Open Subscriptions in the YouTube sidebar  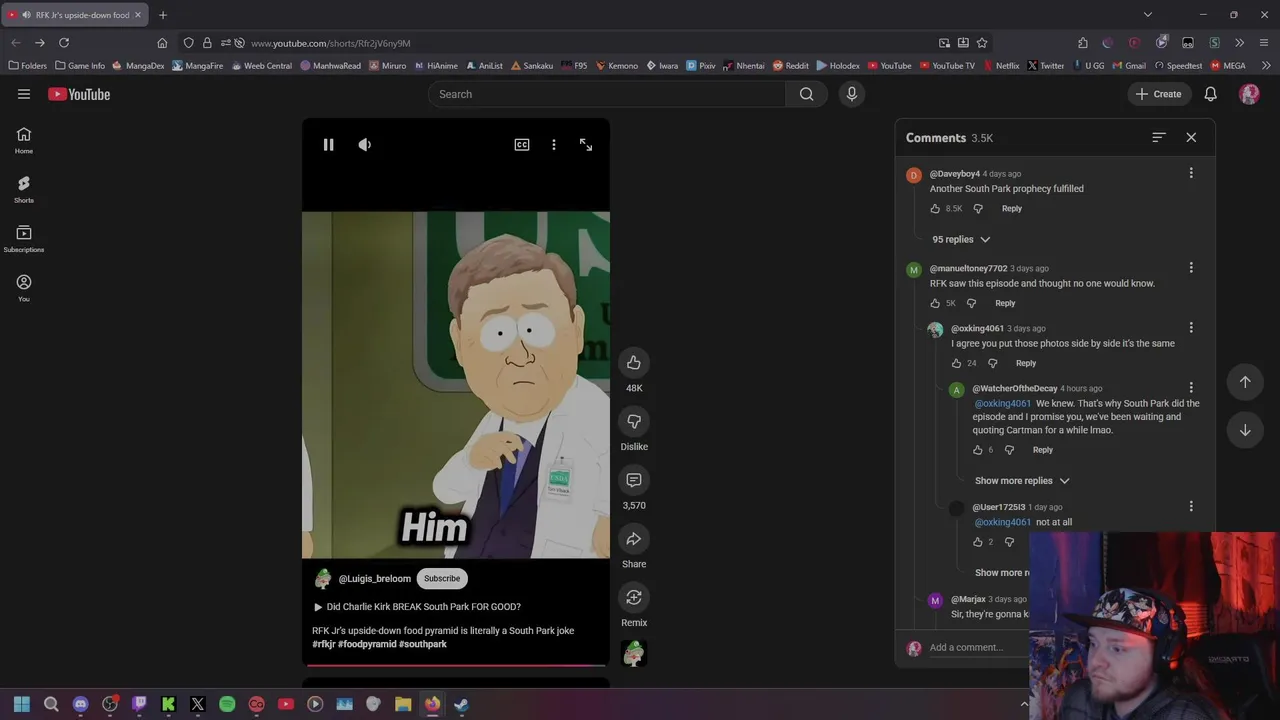[24, 238]
